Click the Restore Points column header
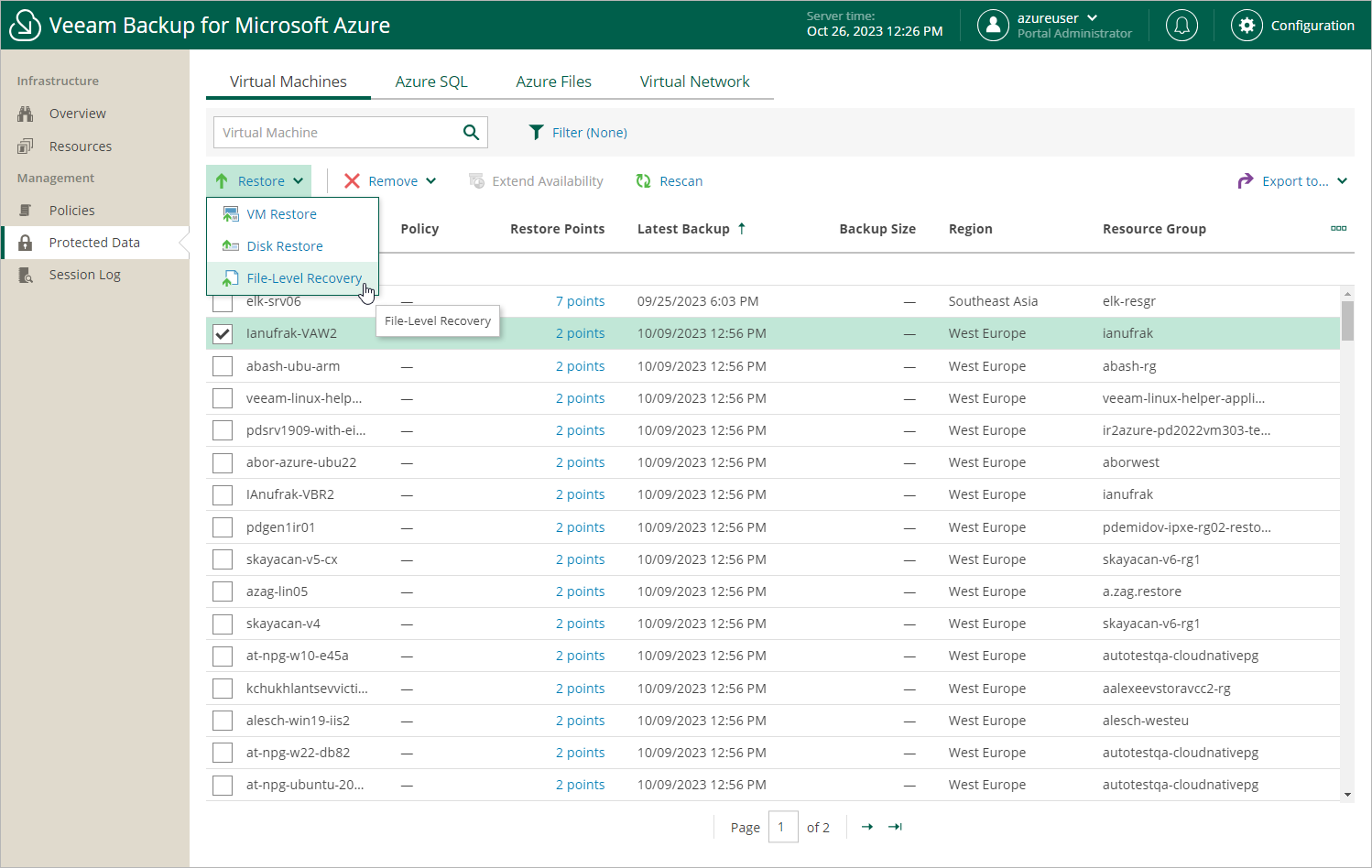 [x=557, y=229]
